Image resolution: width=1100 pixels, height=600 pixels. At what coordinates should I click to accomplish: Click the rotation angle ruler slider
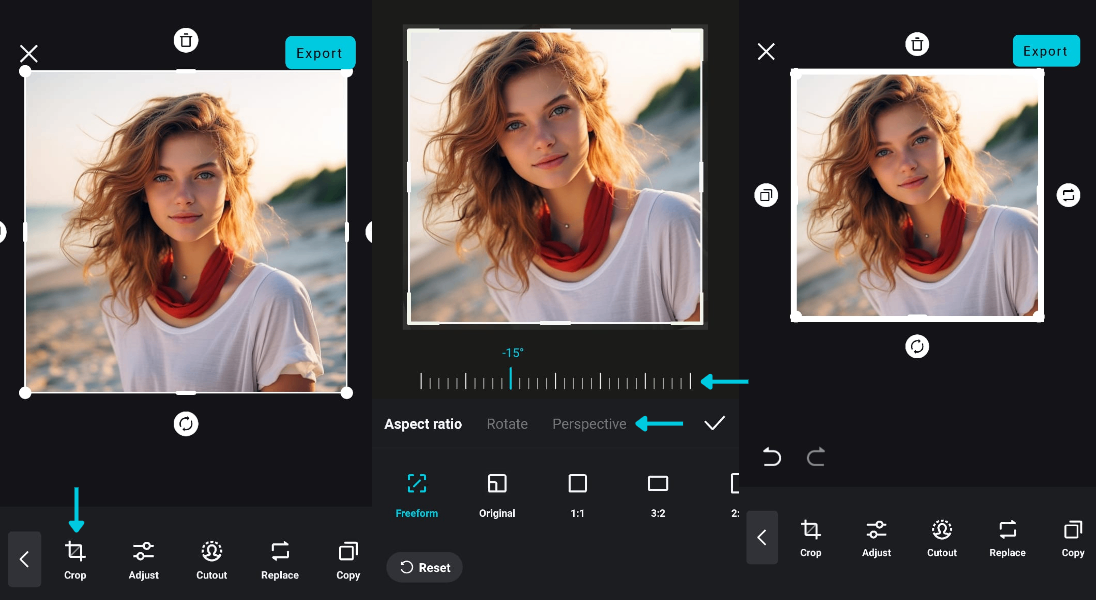(556, 381)
